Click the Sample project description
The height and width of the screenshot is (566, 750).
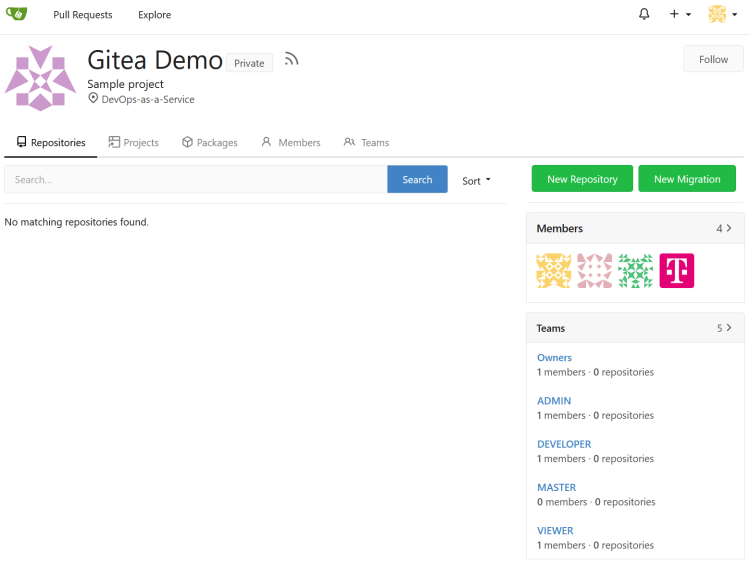click(x=125, y=84)
